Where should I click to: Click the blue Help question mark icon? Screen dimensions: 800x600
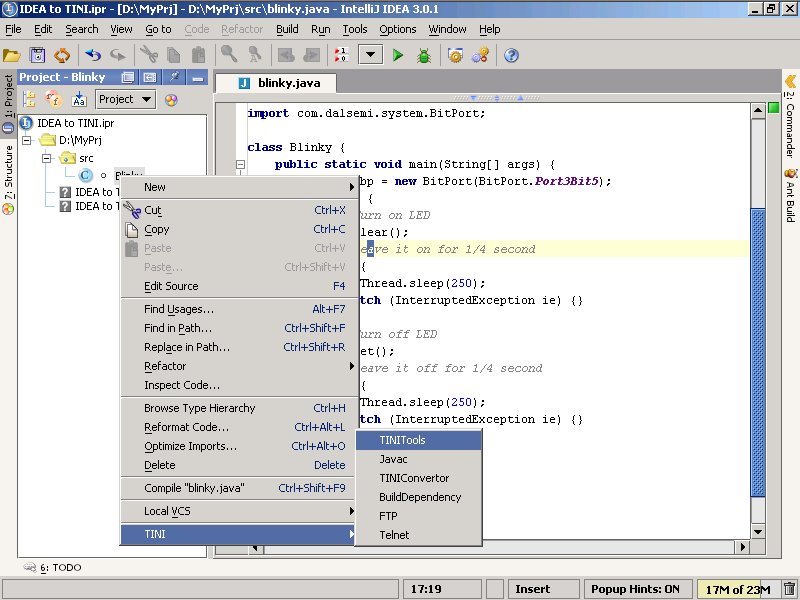[511, 55]
